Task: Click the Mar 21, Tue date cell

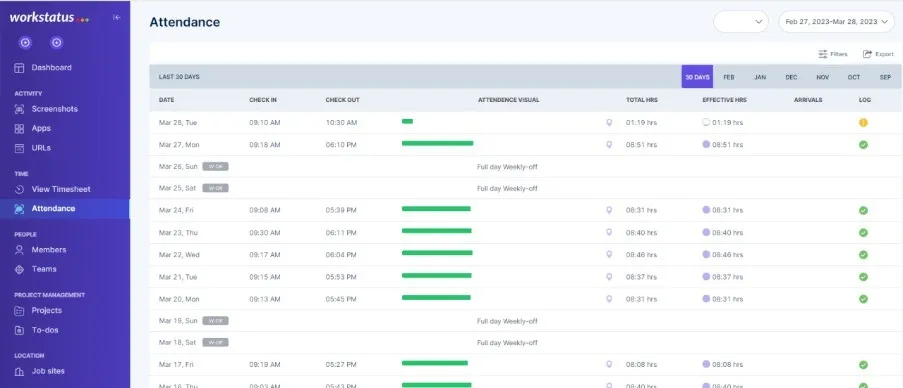Action: click(178, 277)
